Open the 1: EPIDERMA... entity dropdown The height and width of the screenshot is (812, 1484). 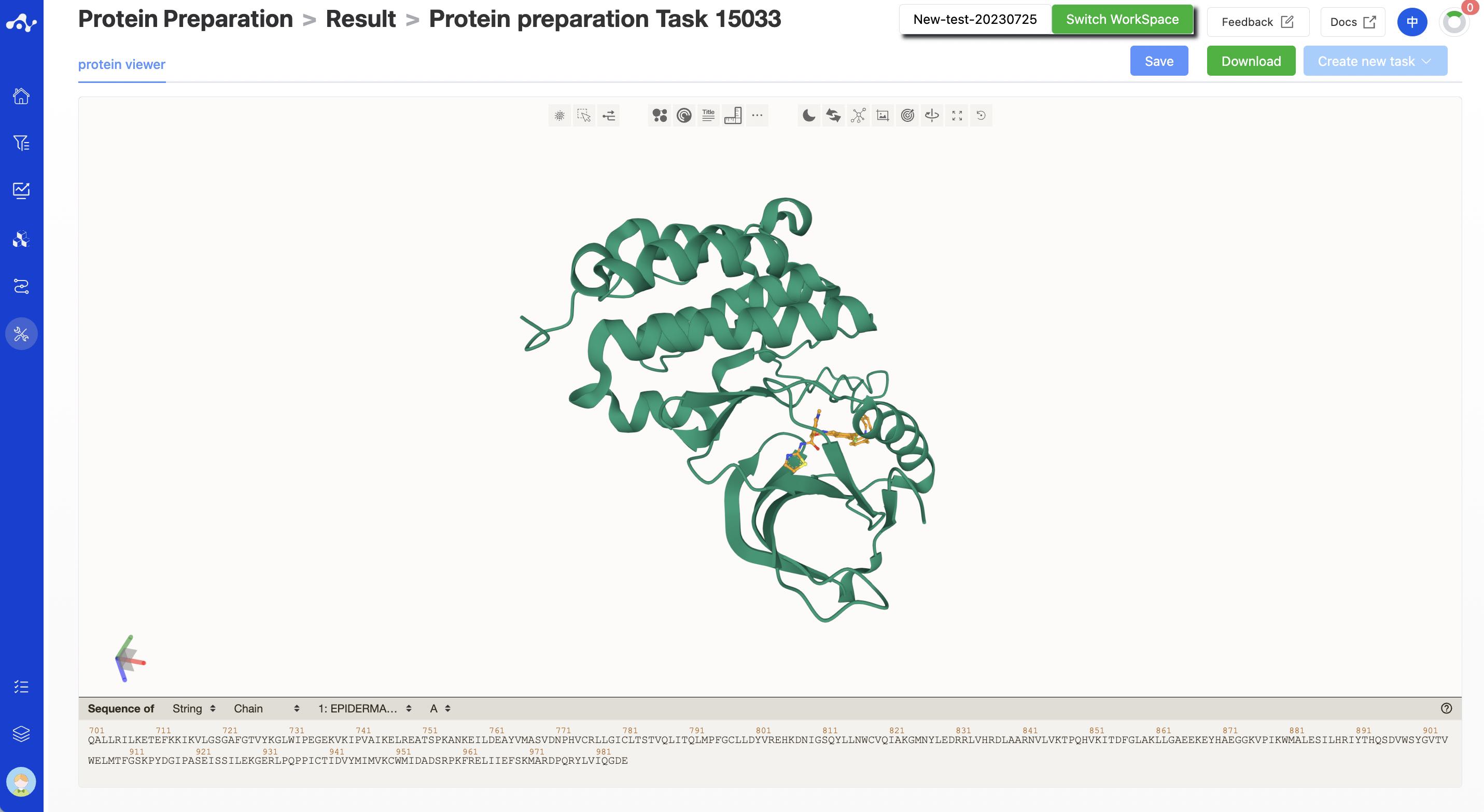pyautogui.click(x=365, y=708)
